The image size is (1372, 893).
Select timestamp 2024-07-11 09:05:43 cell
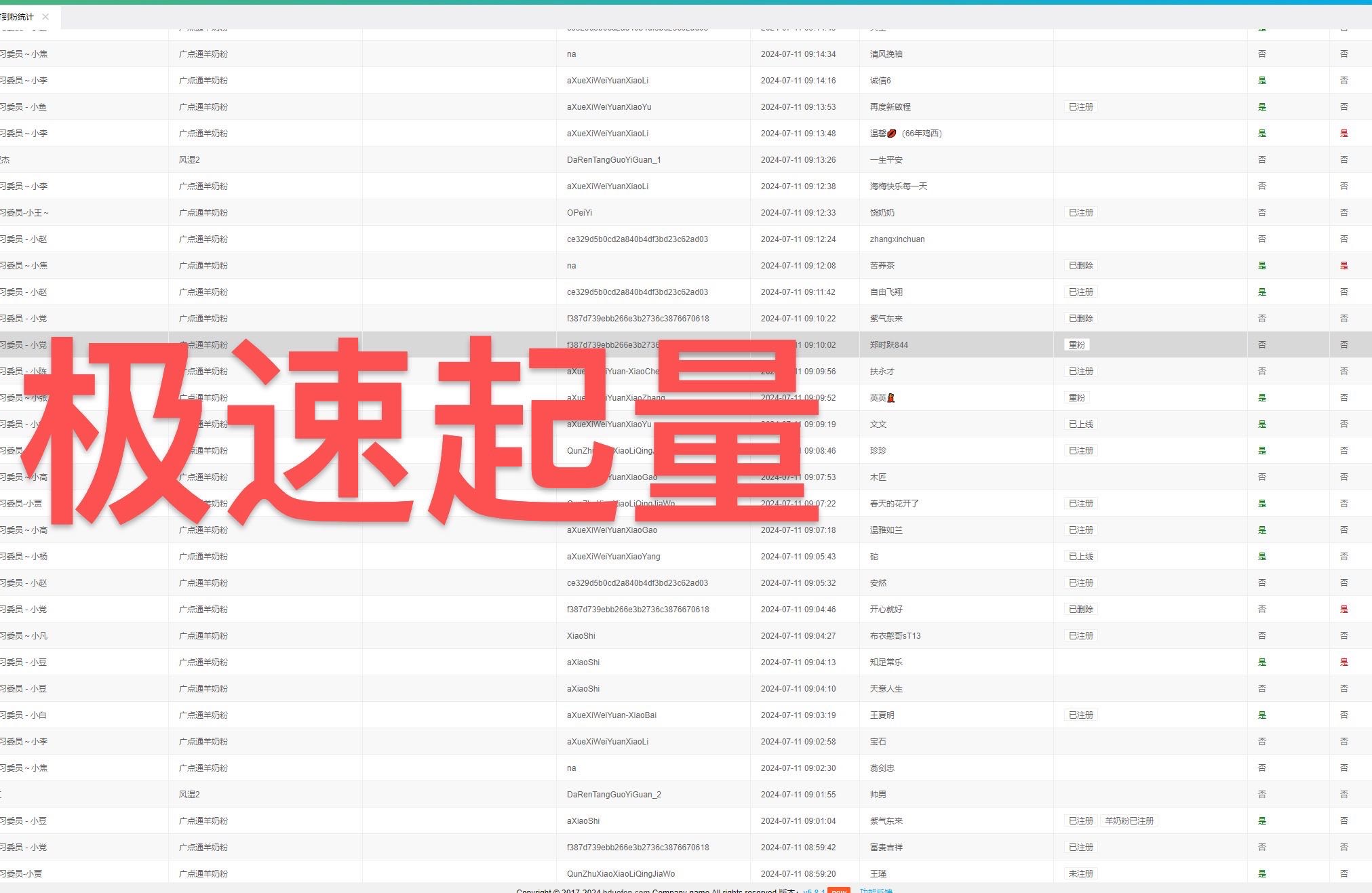click(798, 557)
